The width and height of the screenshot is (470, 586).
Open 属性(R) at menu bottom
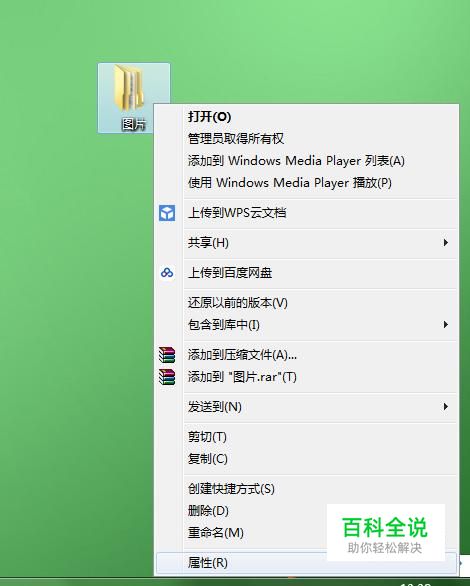pyautogui.click(x=306, y=562)
